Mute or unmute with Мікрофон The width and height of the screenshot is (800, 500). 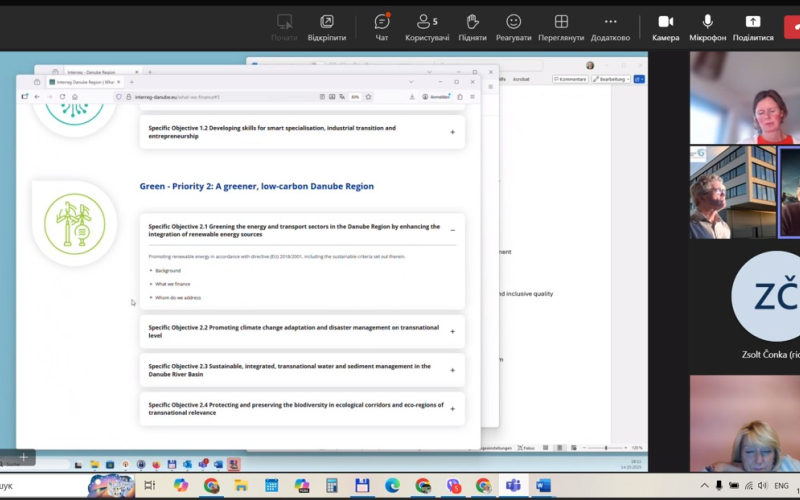(x=708, y=22)
